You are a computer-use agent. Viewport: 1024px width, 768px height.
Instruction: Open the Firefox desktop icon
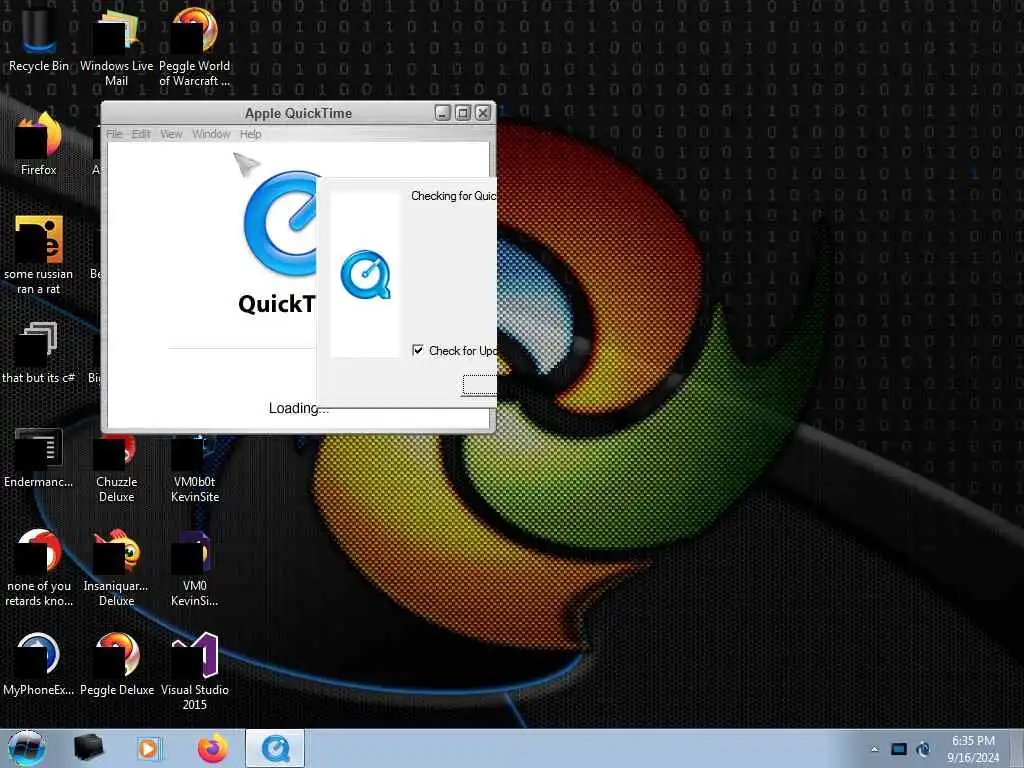[39, 144]
